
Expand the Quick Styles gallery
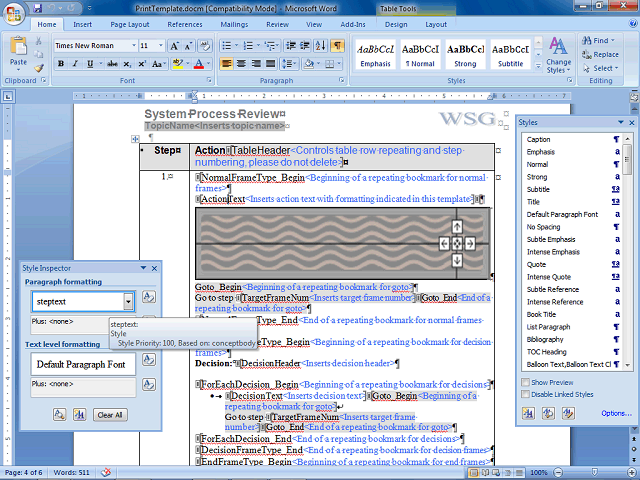[538, 65]
